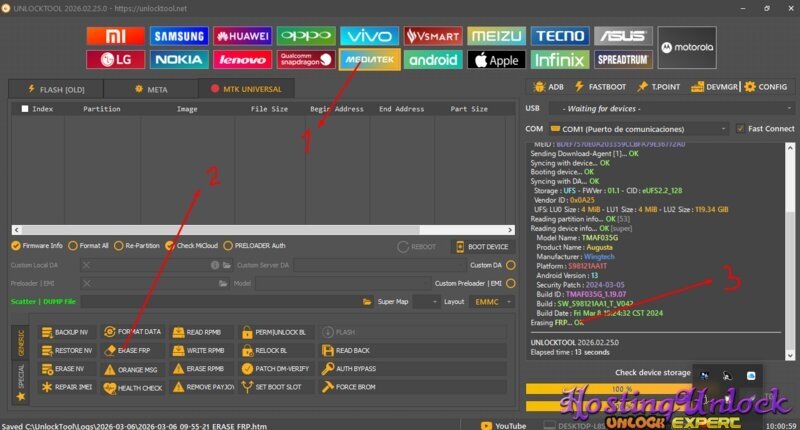
Task: Expand the COM port dropdown
Action: point(638,129)
